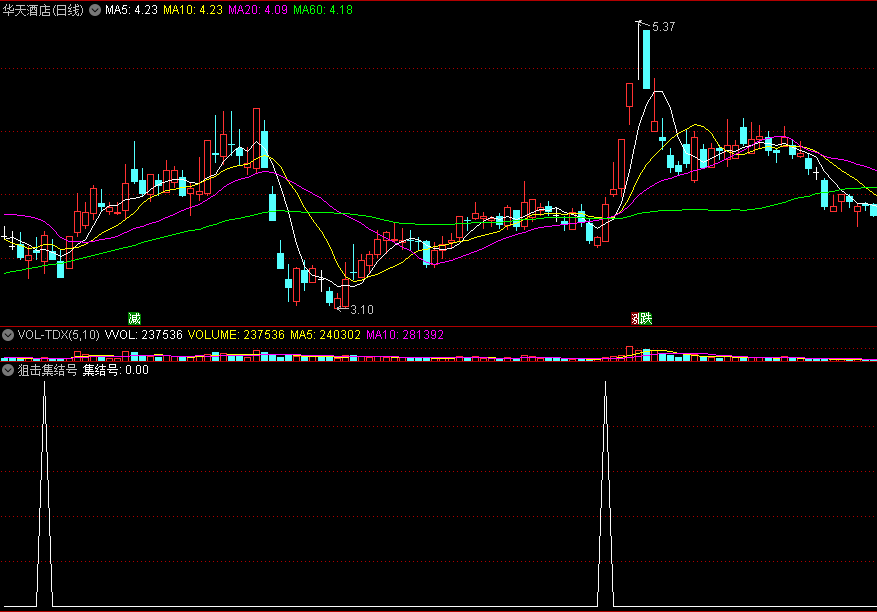The image size is (877, 612).
Task: Click the 3.10 low price marker
Action: (x=361, y=309)
